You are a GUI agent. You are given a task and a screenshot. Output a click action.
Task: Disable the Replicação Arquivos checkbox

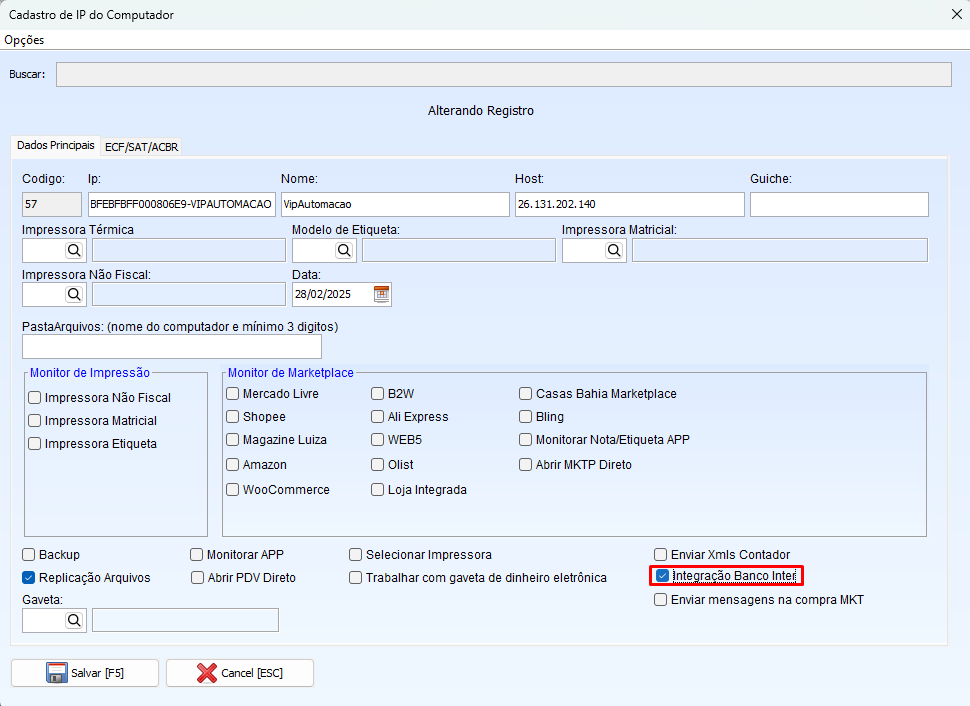pyautogui.click(x=29, y=578)
